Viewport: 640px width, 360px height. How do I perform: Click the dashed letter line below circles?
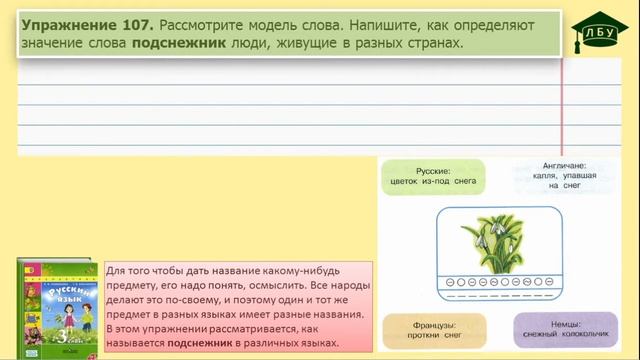(500, 296)
